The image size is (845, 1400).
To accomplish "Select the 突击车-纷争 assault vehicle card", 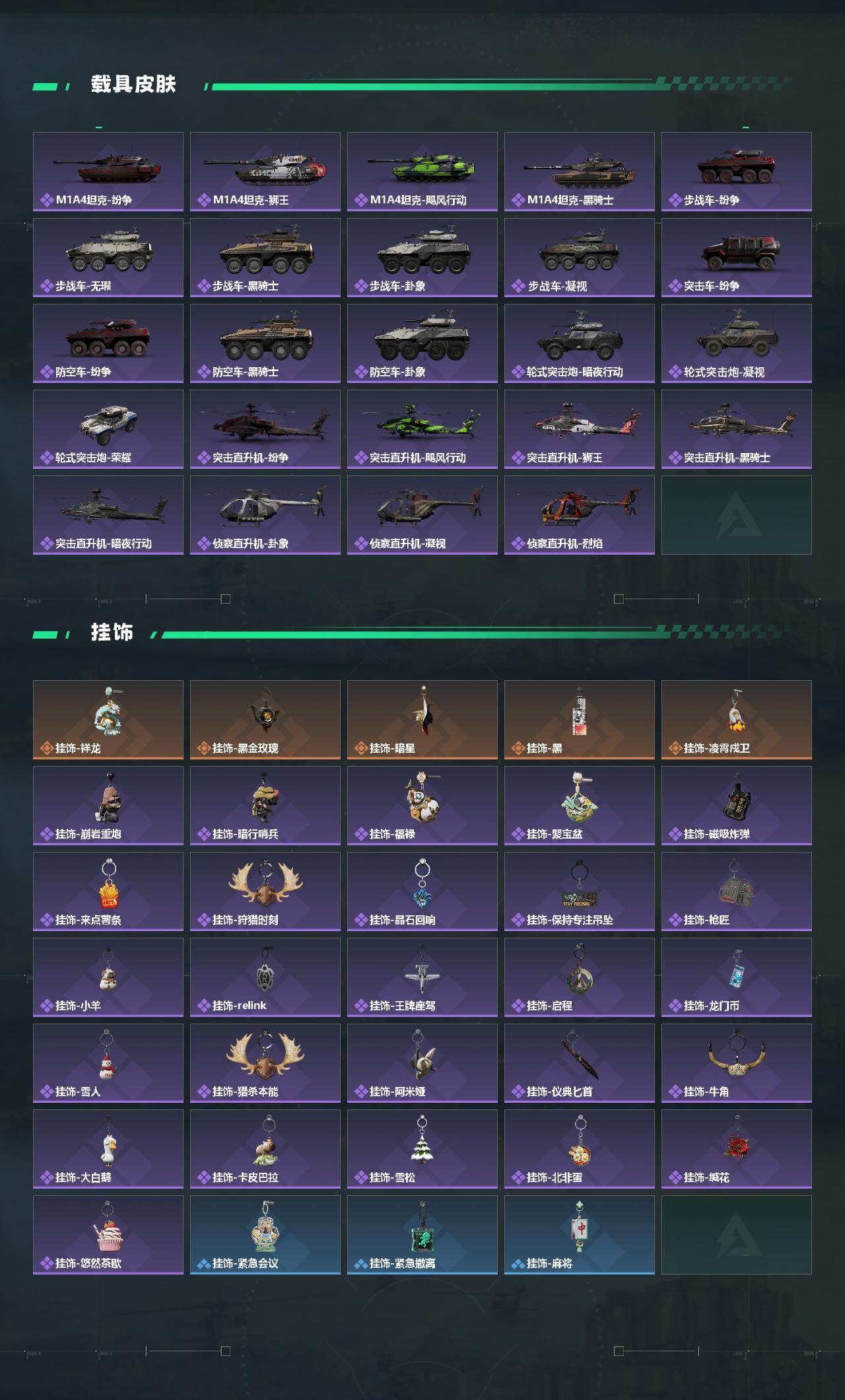I will [737, 258].
